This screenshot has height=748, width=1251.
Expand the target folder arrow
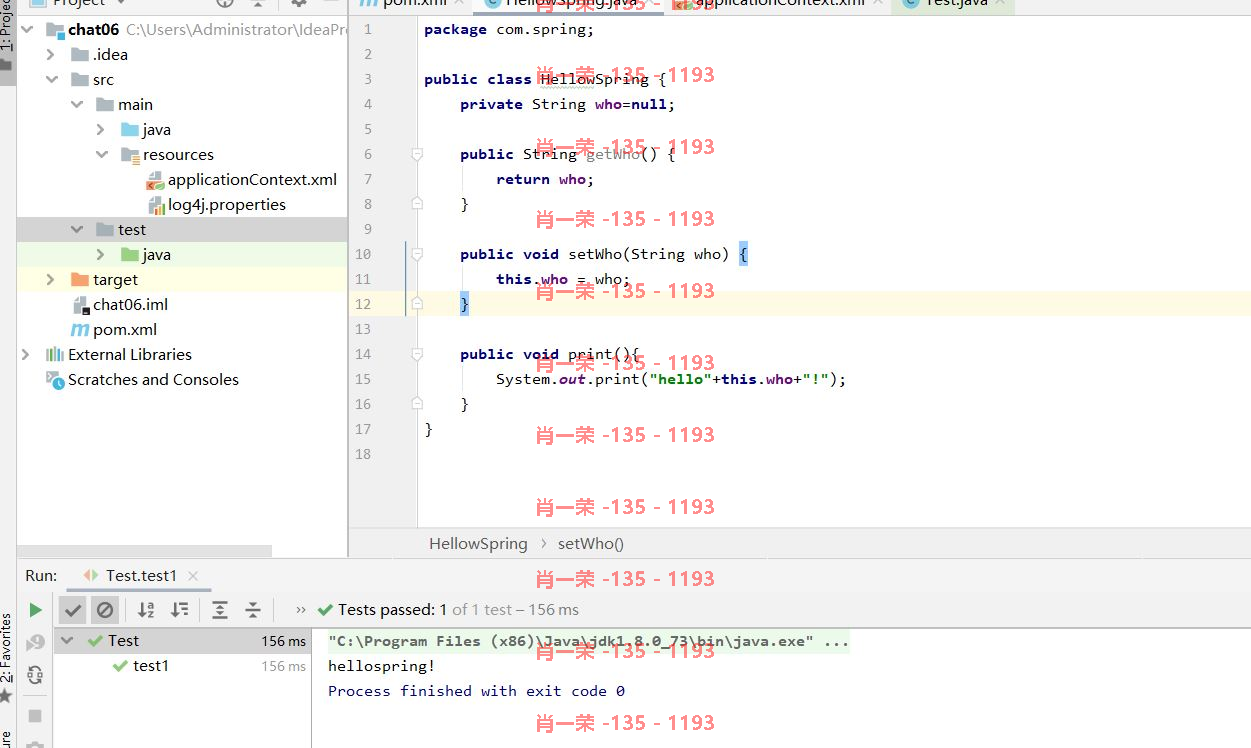[51, 280]
